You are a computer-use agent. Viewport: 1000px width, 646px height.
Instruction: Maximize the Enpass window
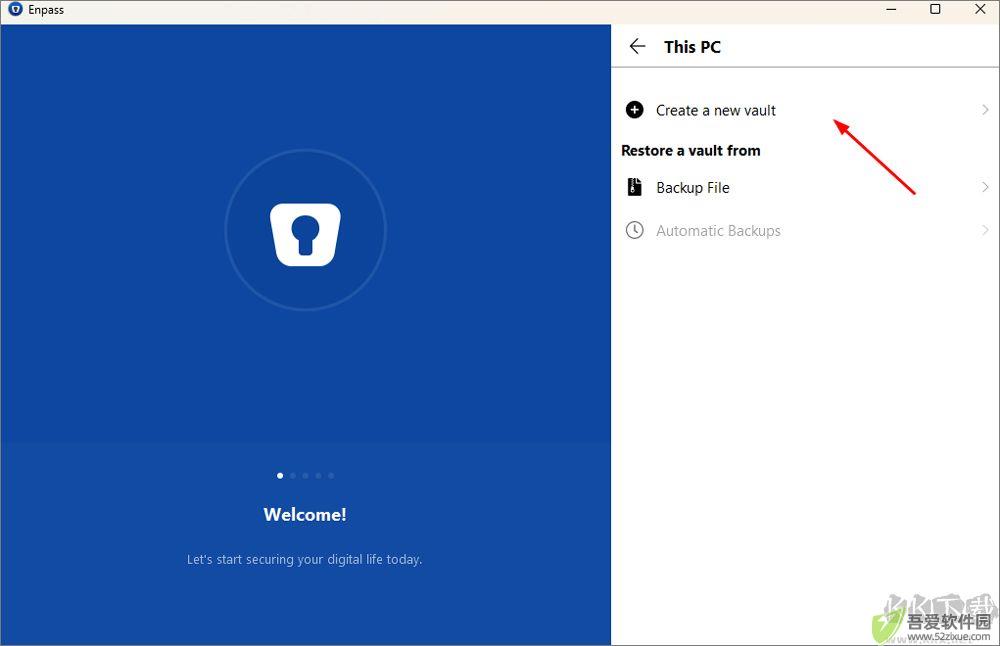point(935,9)
